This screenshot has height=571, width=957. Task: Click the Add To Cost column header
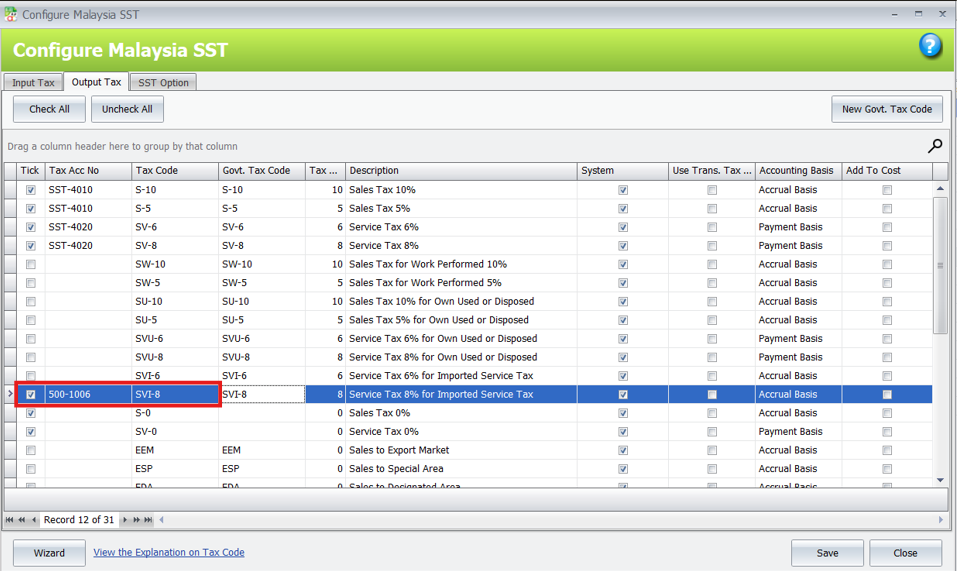[x=887, y=171]
